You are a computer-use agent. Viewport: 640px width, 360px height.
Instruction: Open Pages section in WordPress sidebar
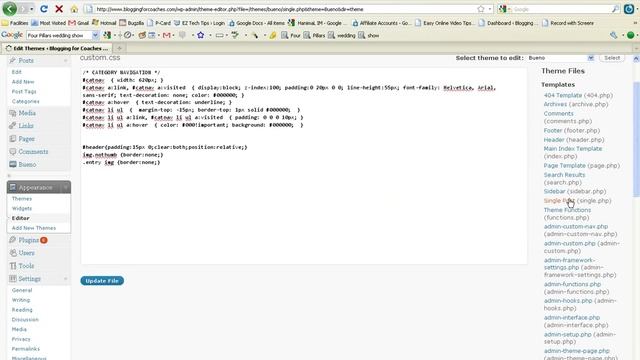click(27, 139)
